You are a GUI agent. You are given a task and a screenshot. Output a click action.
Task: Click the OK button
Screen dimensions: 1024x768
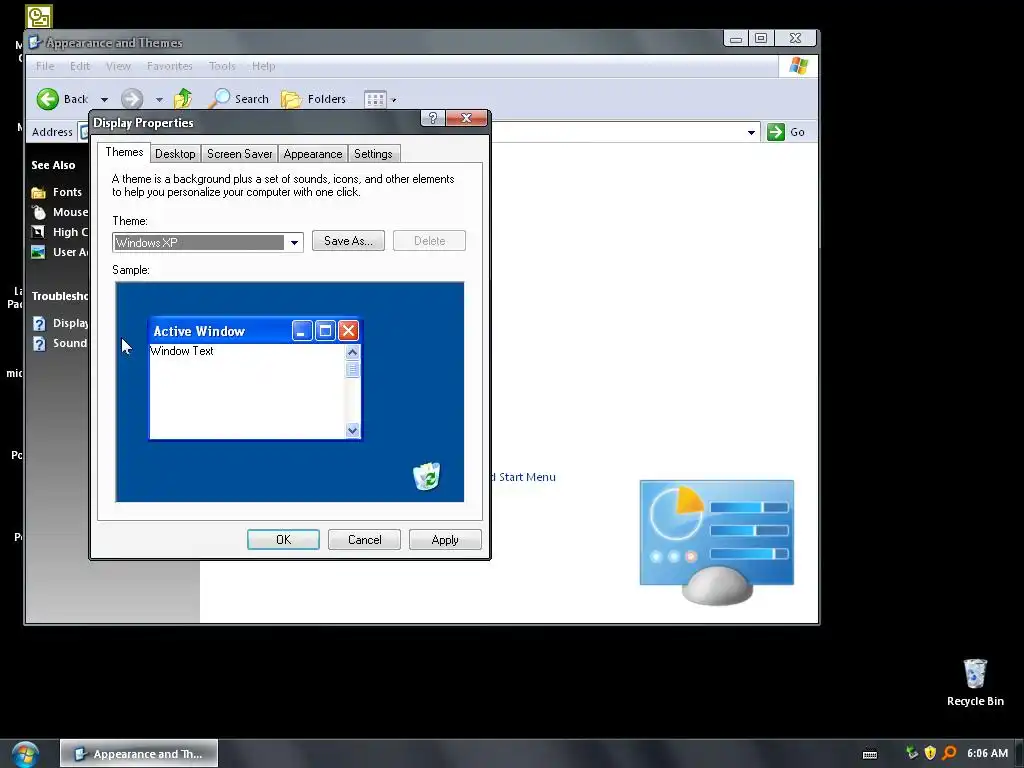click(283, 540)
